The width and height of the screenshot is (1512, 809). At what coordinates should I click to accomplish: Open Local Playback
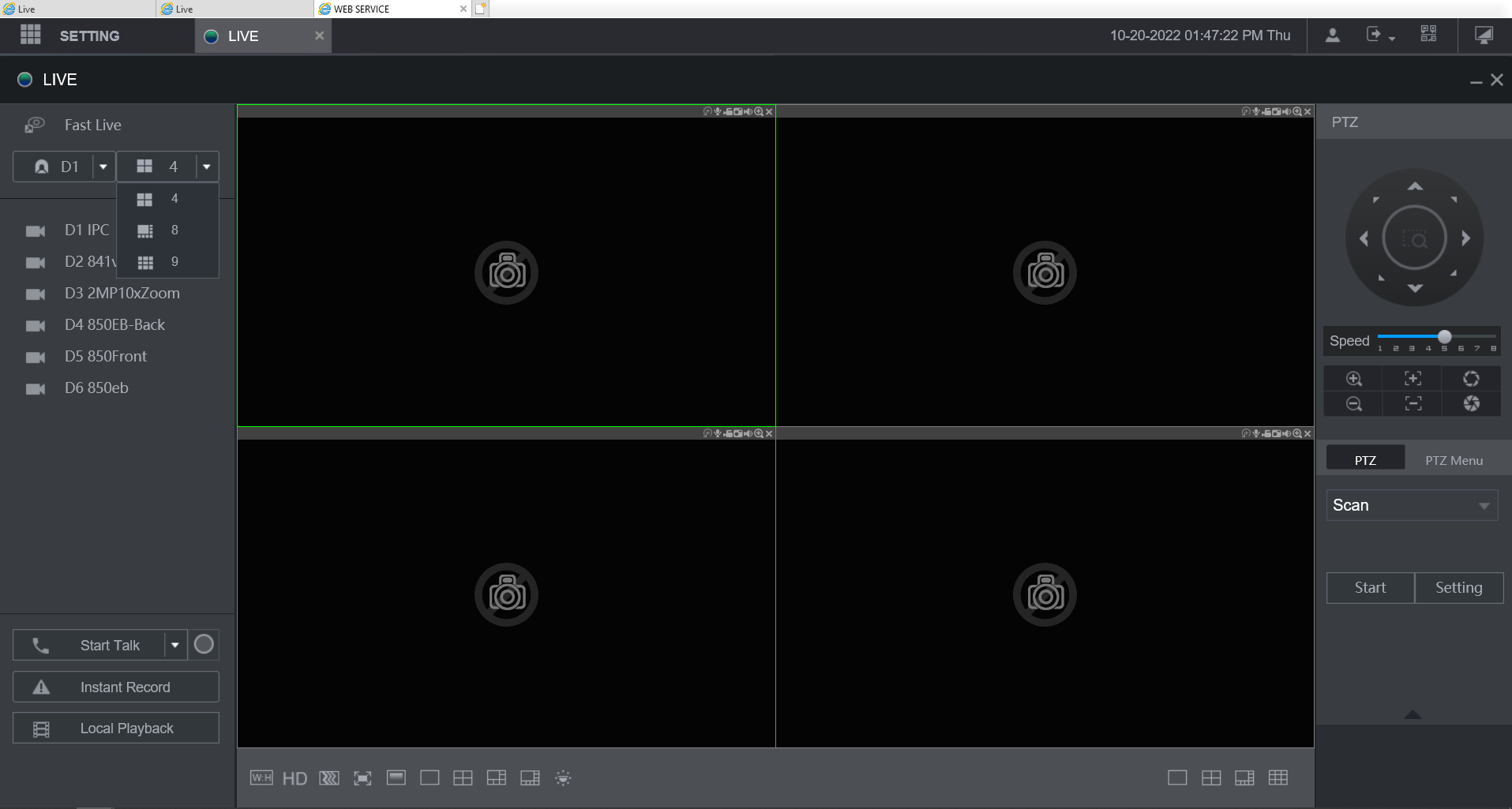click(116, 728)
